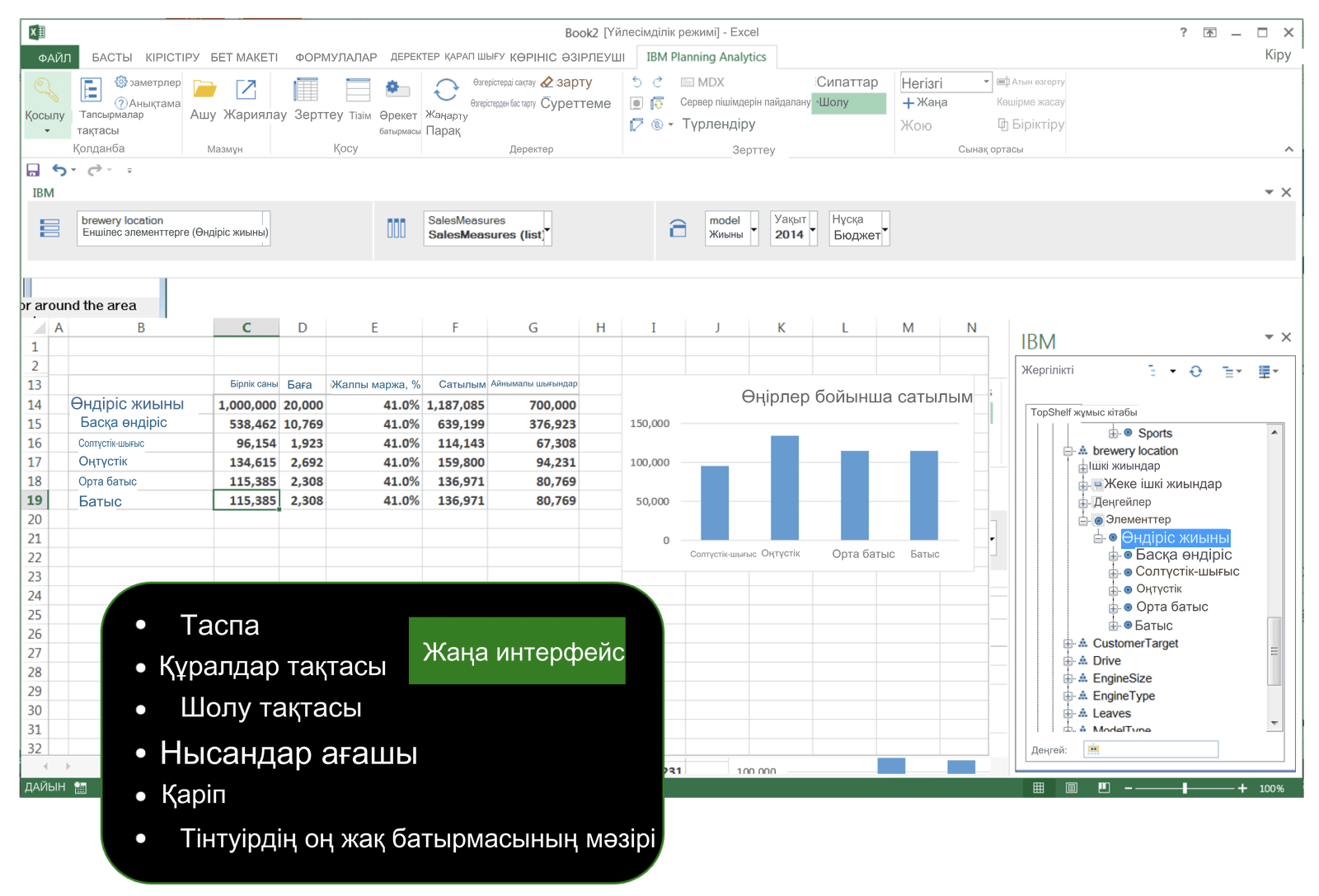Click the Жаңа sandbox button
1319x896 pixels.
[x=924, y=103]
